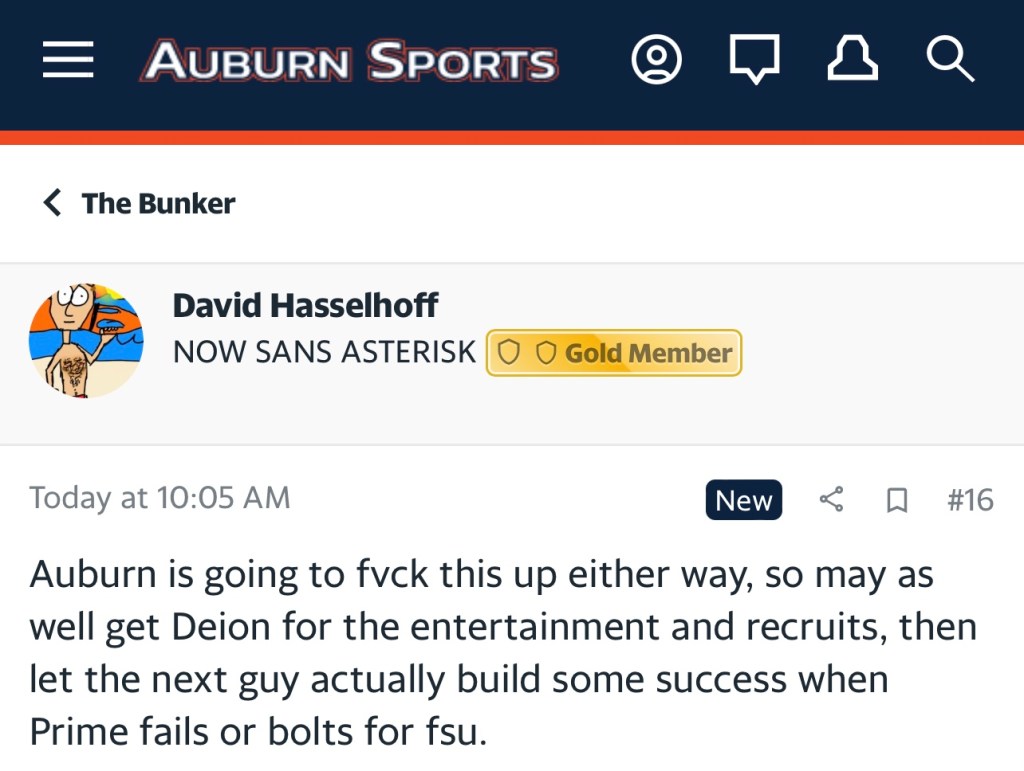
Task: Return to The Bunker forum
Action: click(x=158, y=203)
